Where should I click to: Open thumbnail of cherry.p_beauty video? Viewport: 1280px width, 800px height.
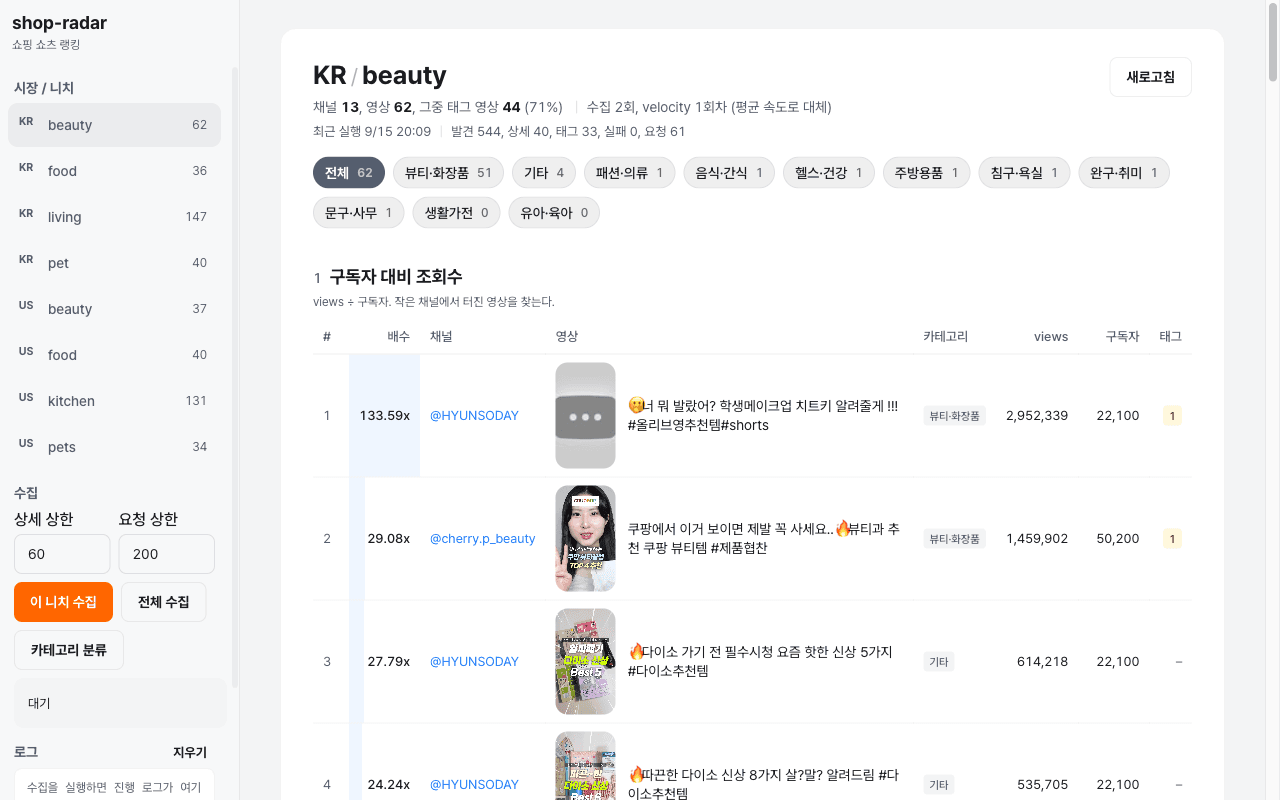coord(585,539)
